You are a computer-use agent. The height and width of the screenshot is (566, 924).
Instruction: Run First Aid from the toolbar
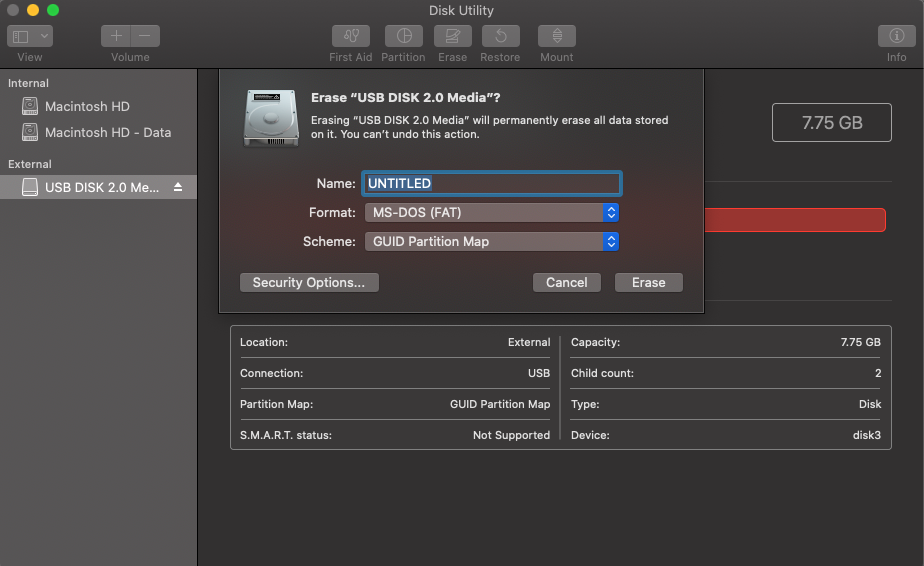pos(351,36)
